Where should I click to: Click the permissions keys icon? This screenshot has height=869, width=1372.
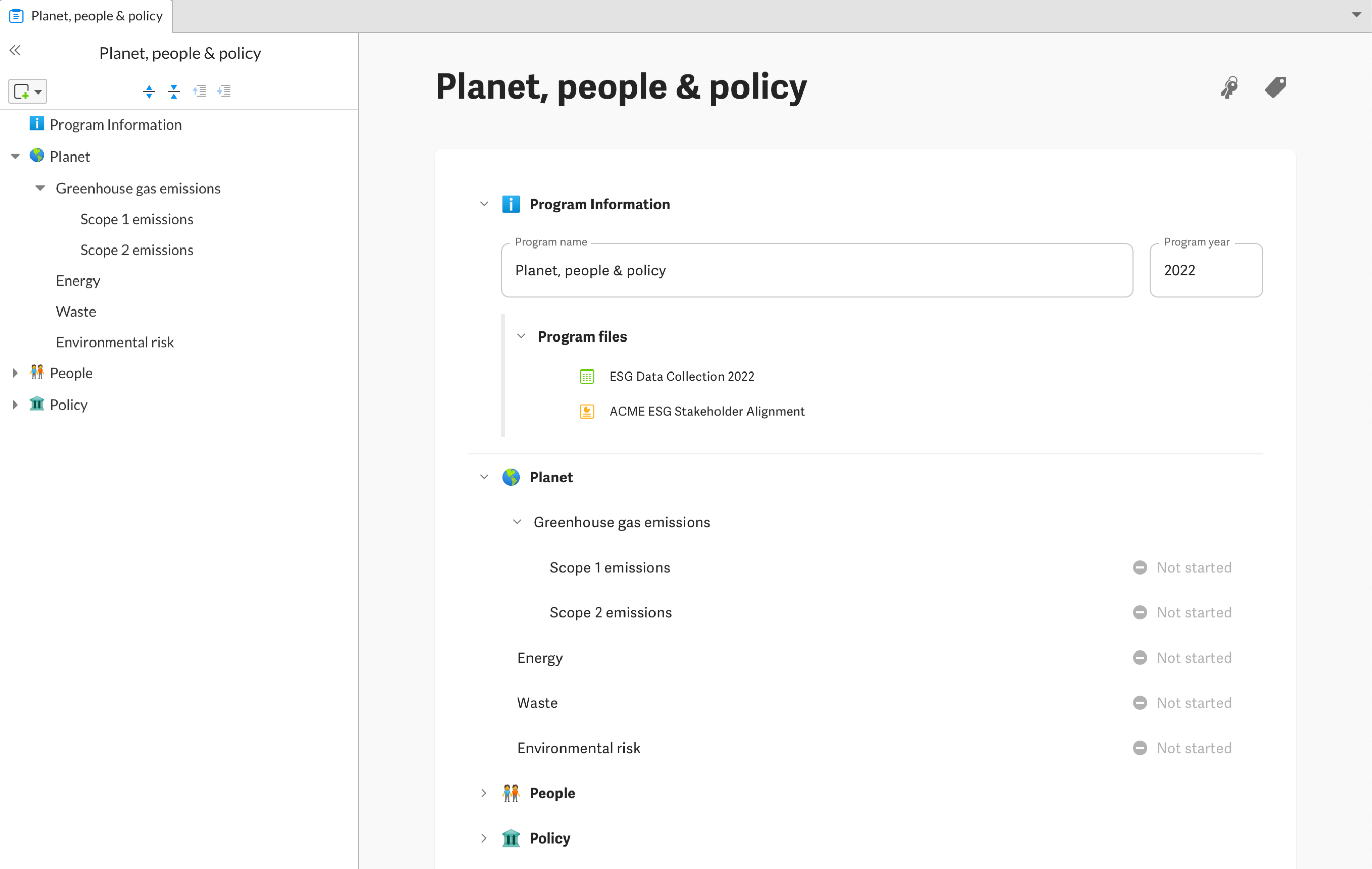click(x=1229, y=87)
